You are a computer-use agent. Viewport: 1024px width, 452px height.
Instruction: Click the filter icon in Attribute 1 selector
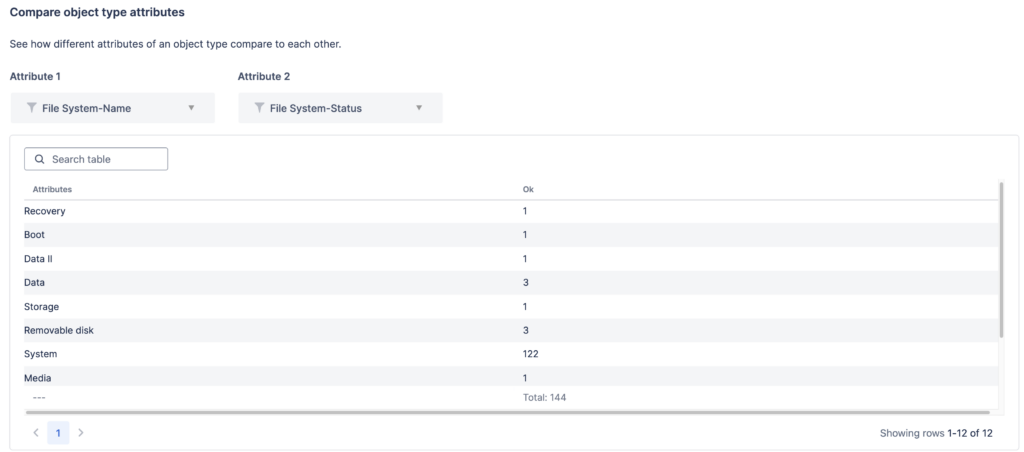pyautogui.click(x=31, y=108)
